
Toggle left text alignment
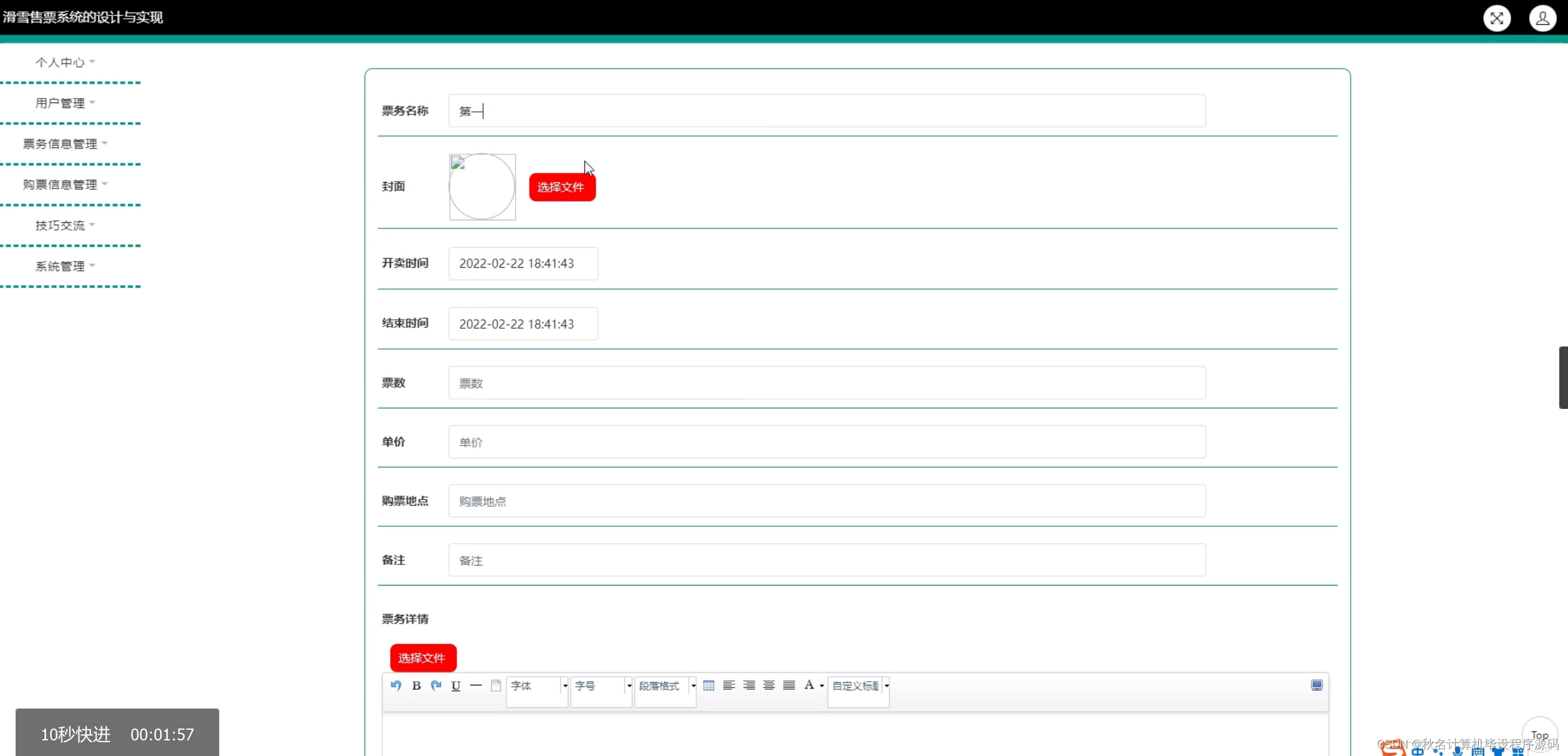(729, 685)
